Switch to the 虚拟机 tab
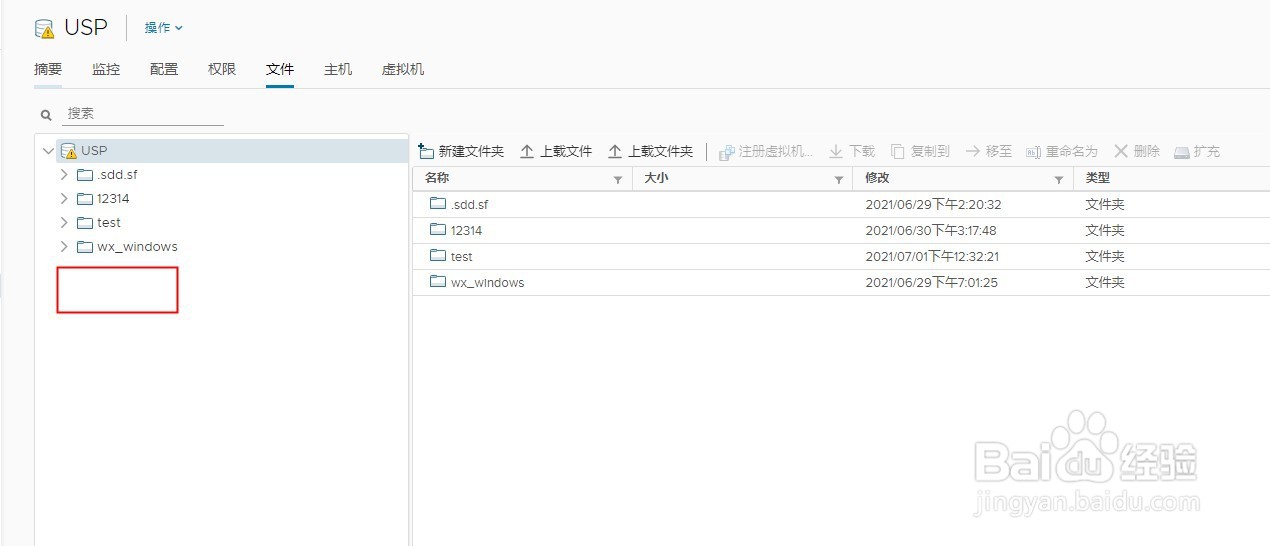The height and width of the screenshot is (546, 1270). (x=403, y=69)
